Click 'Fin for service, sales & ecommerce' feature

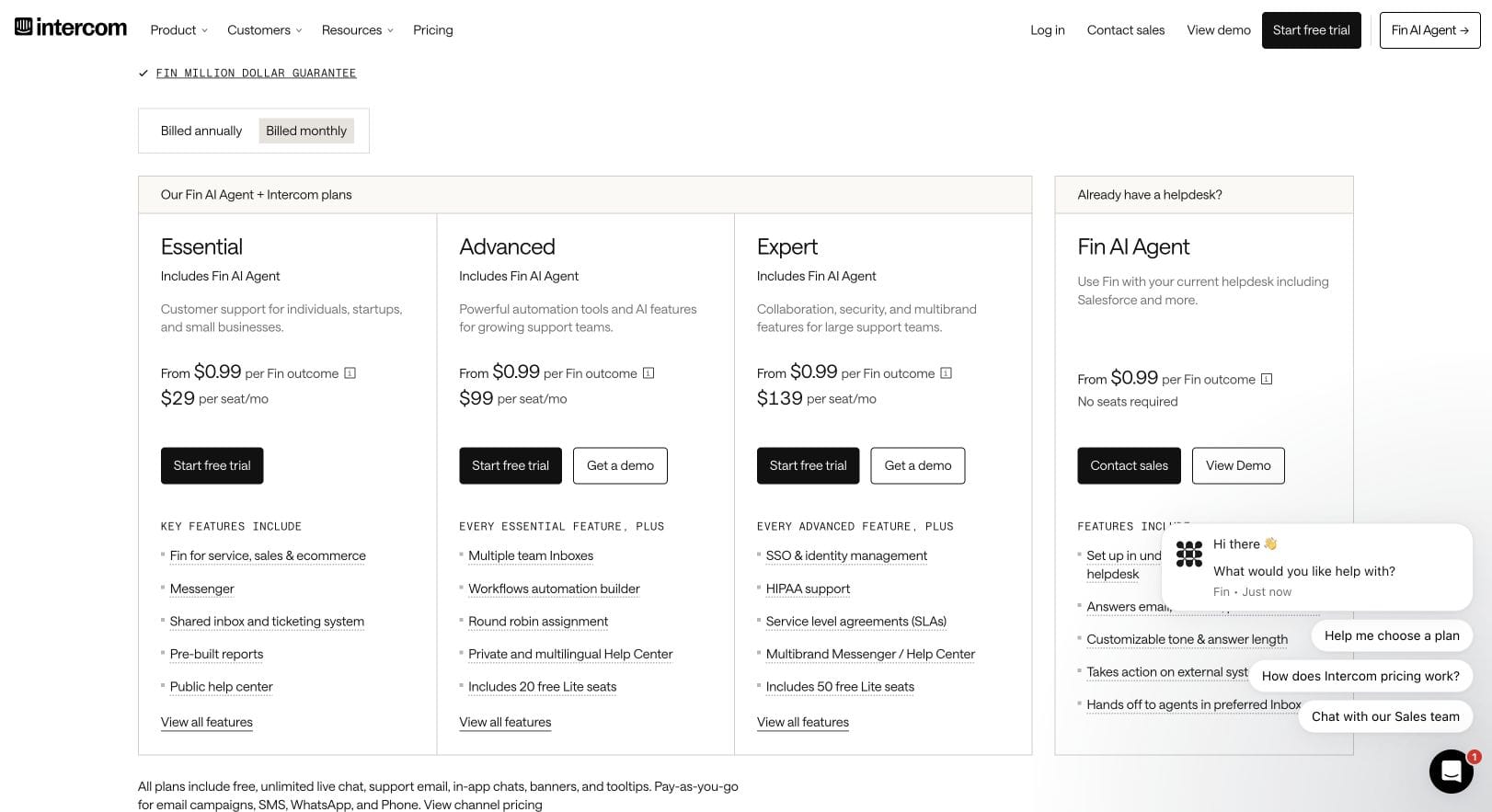(x=268, y=555)
